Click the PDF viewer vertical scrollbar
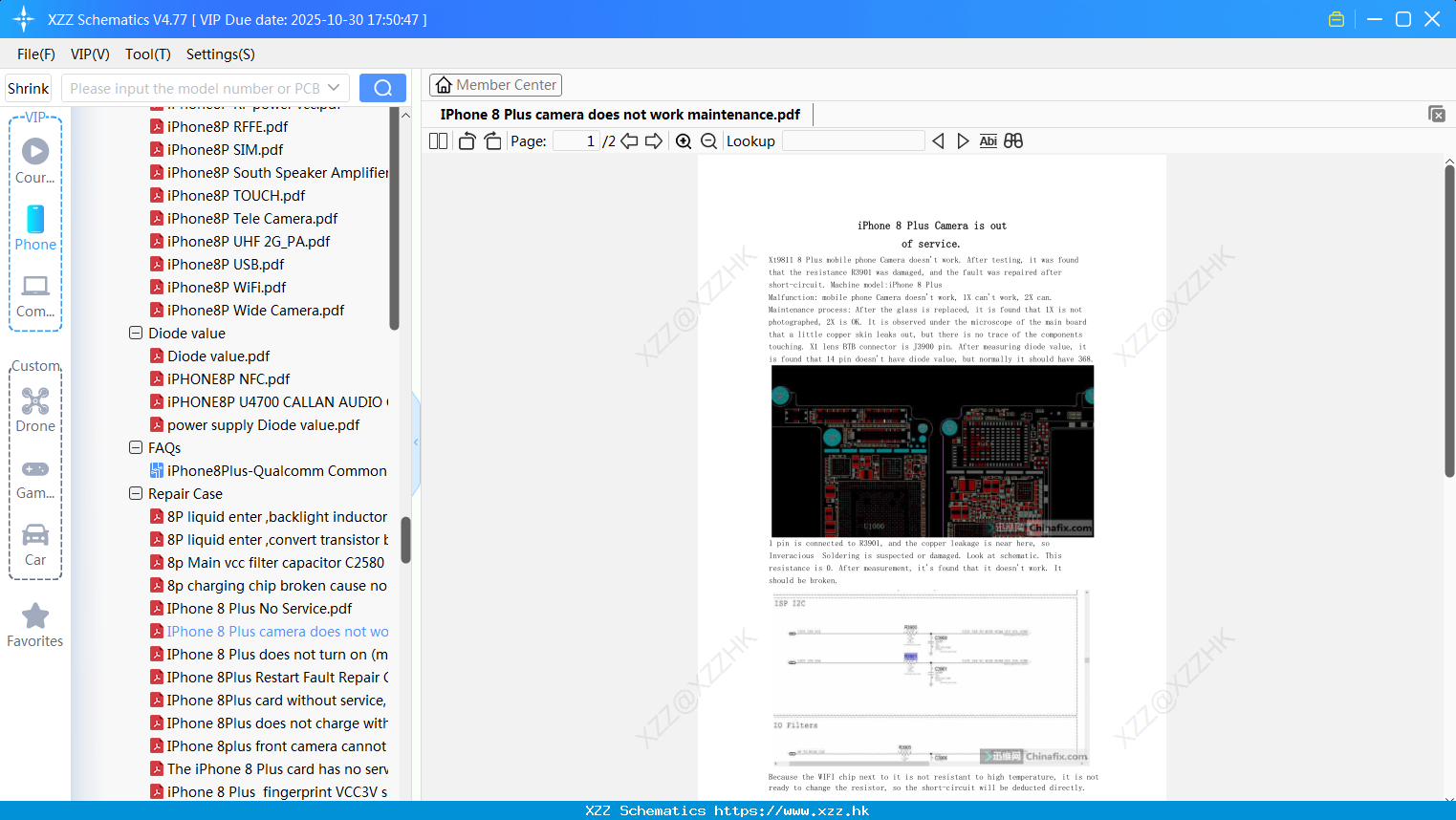The image size is (1456, 820). 1450,321
